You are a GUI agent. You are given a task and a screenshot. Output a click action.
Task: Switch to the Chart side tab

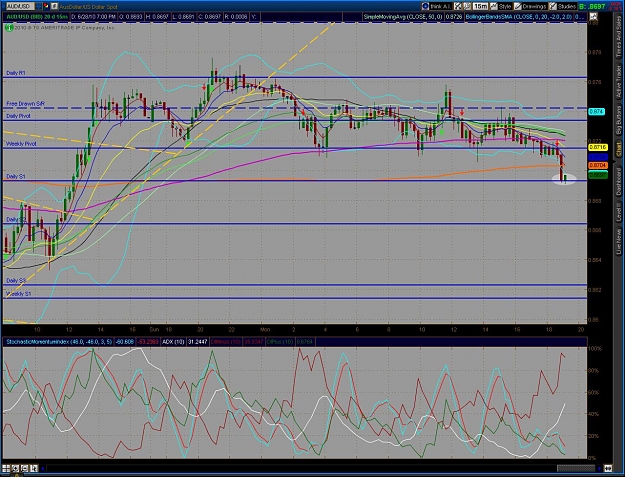[x=619, y=150]
